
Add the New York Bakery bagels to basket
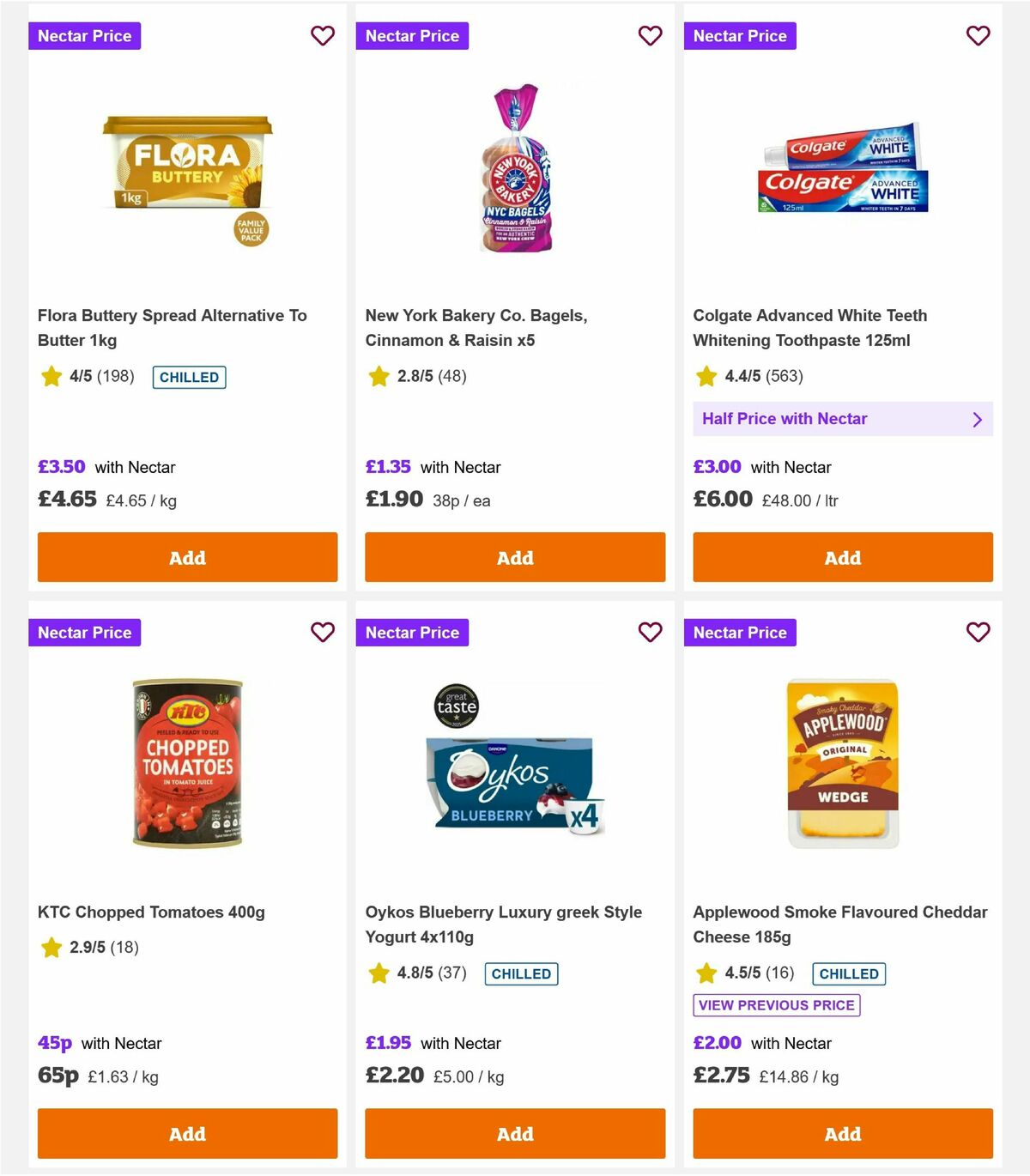514,557
